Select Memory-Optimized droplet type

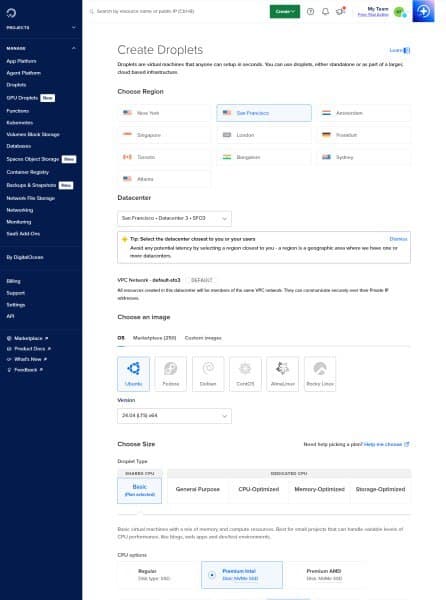[319, 489]
